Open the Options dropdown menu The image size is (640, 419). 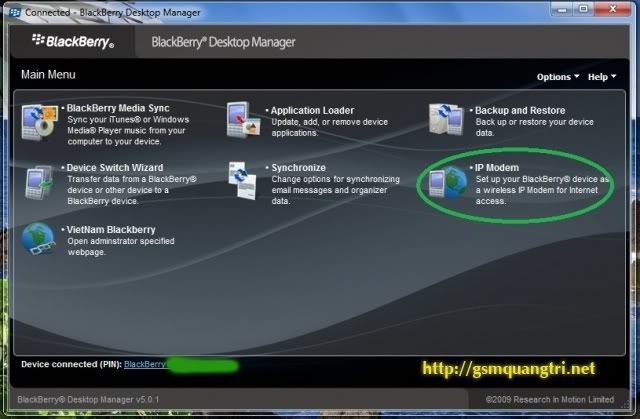click(x=558, y=77)
